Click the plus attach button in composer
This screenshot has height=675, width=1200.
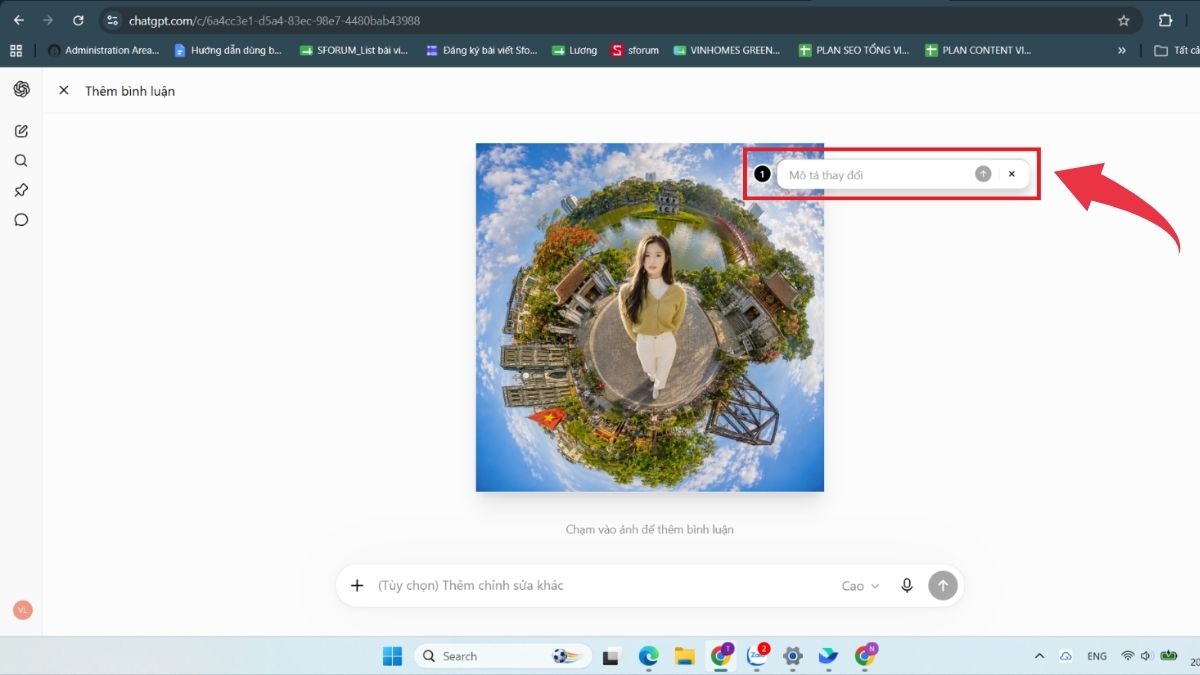tap(357, 585)
